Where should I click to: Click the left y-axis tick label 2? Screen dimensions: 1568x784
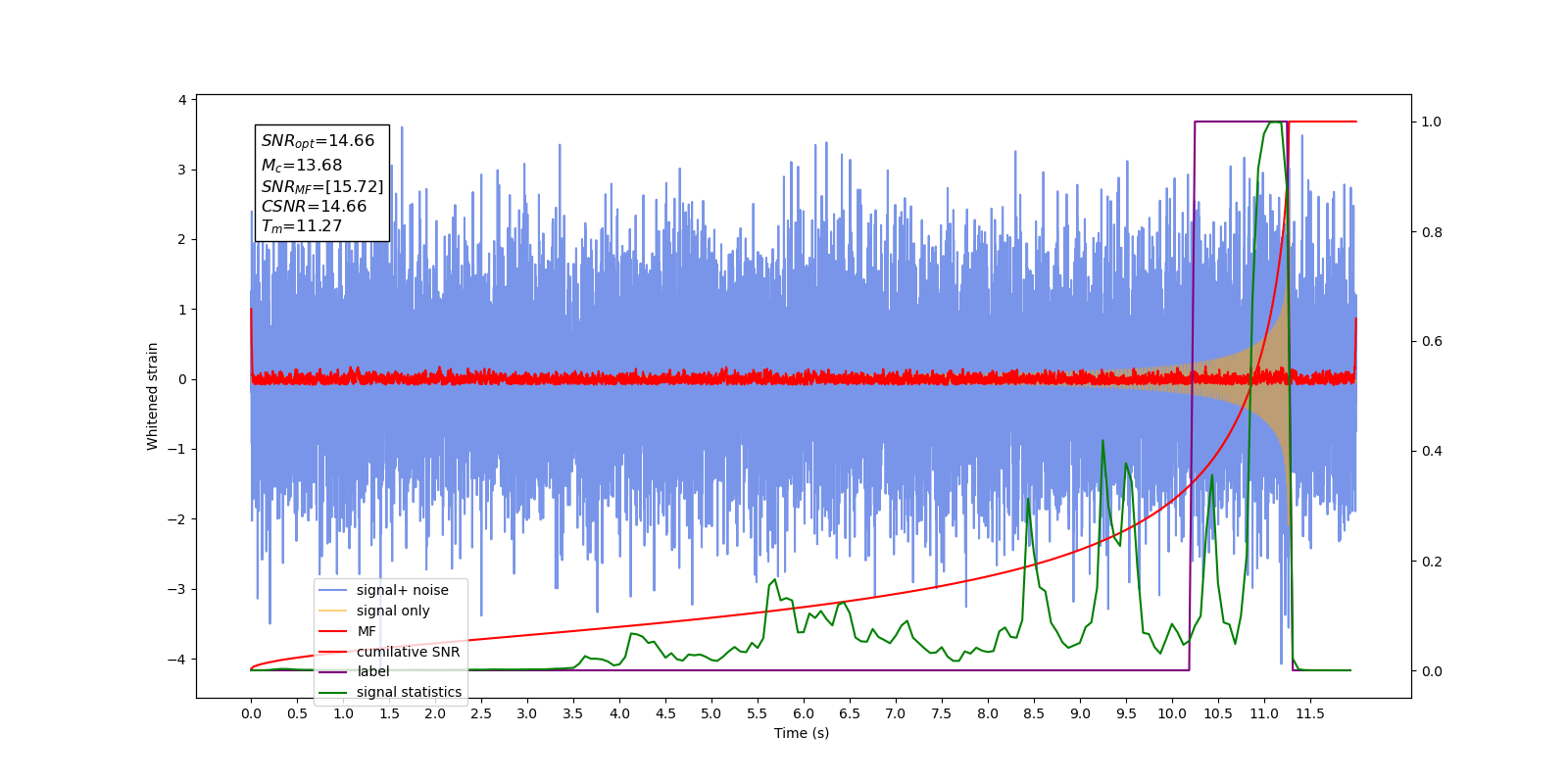tap(182, 239)
